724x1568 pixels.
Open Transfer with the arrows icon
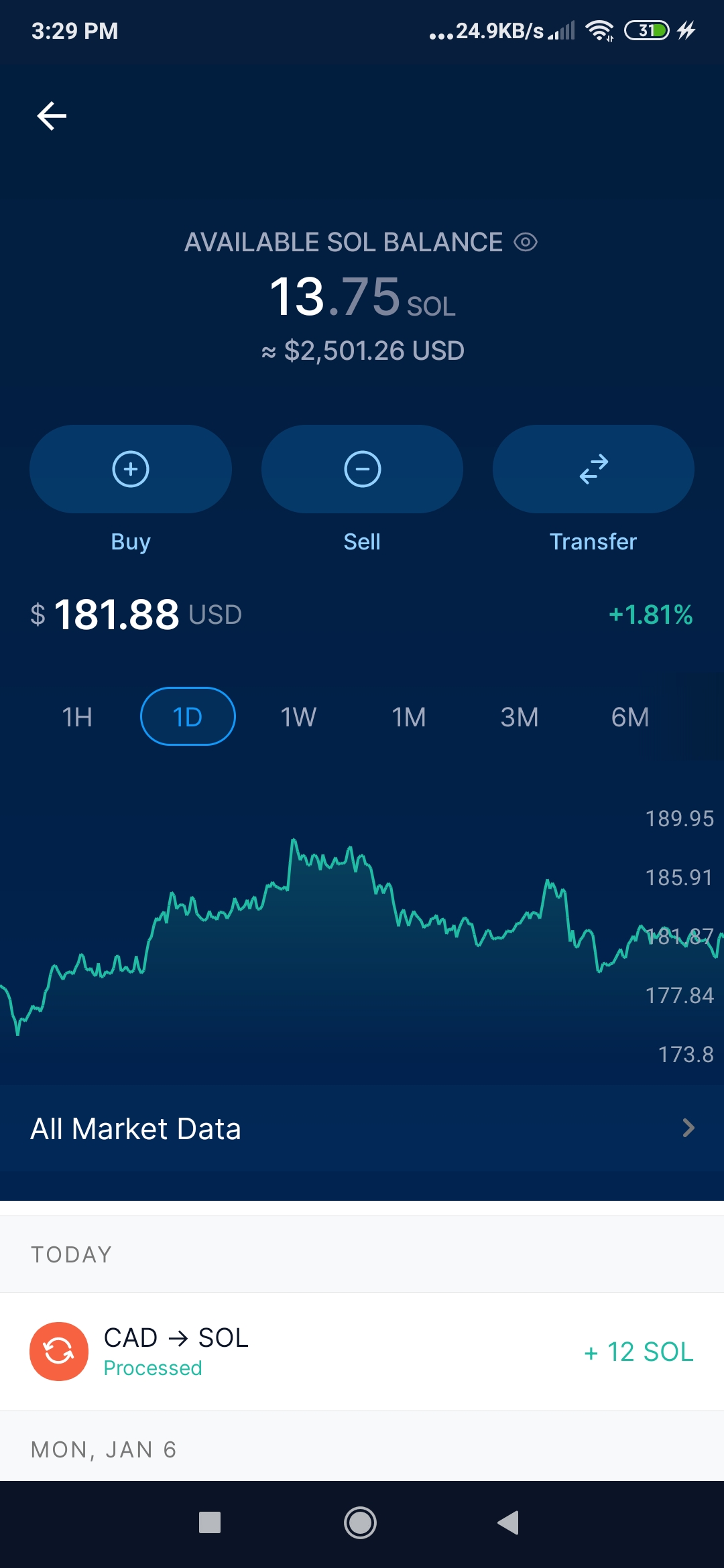tap(593, 469)
